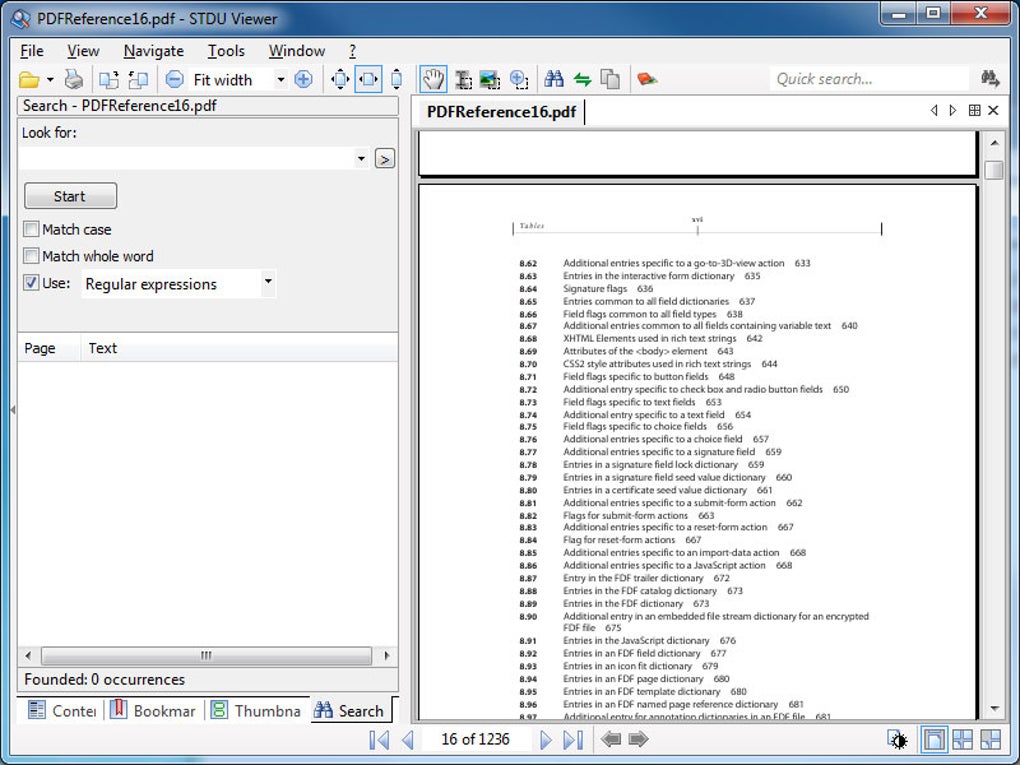
Task: Uncheck the Use checkbox
Action: [x=31, y=283]
